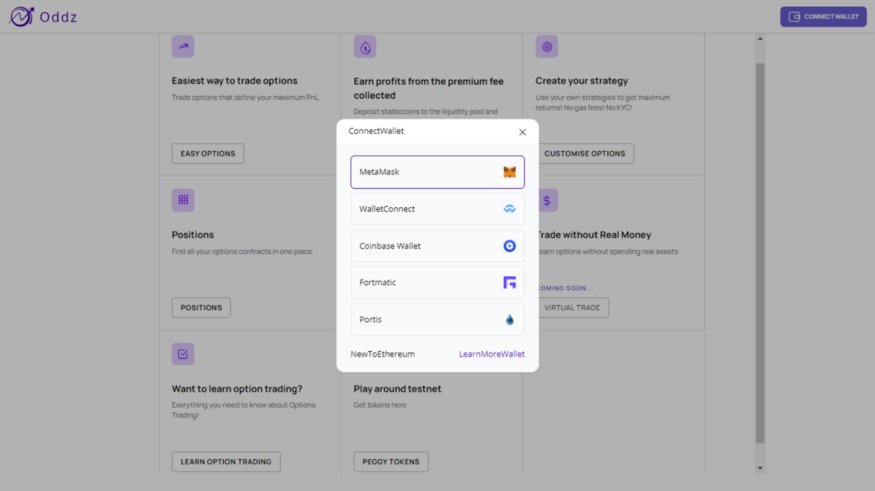Click the 'Coming soon...' label
Viewport: 875px width, 491px height.
(x=566, y=288)
